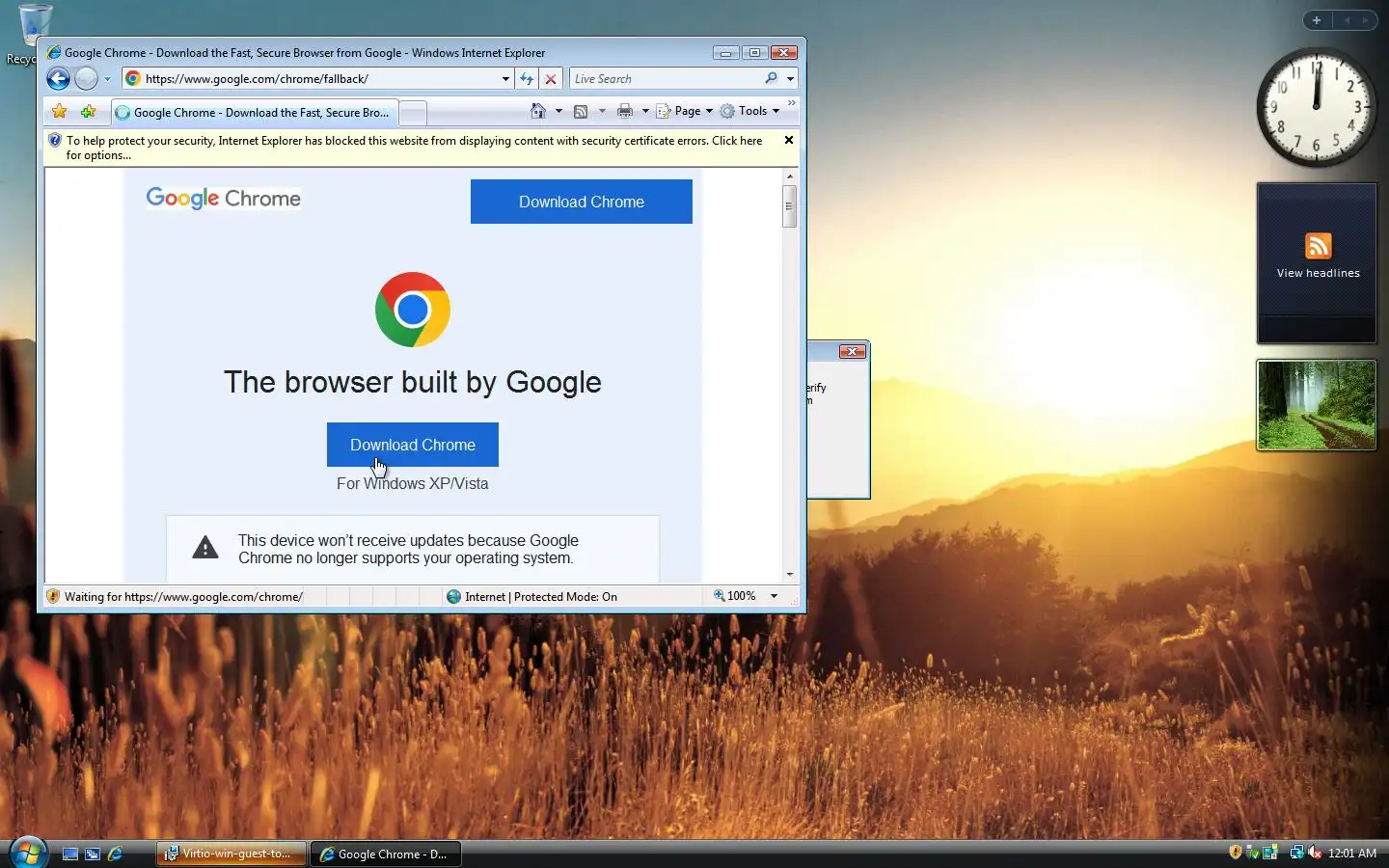The height and width of the screenshot is (868, 1389).
Task: Click the Google Chrome logo on the page
Action: coord(224,199)
